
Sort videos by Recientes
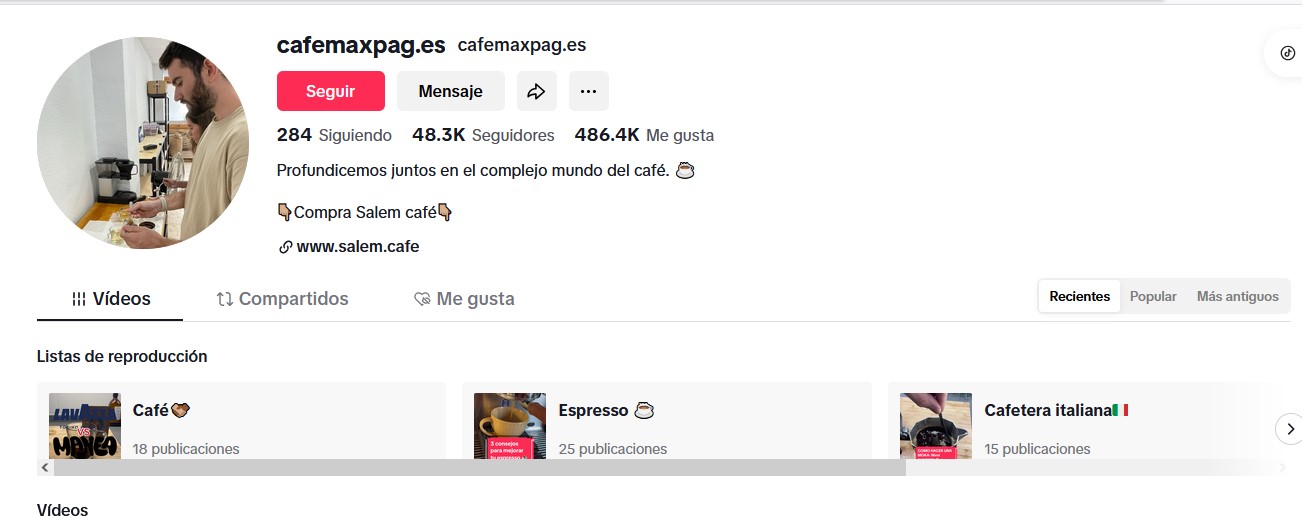tap(1079, 296)
